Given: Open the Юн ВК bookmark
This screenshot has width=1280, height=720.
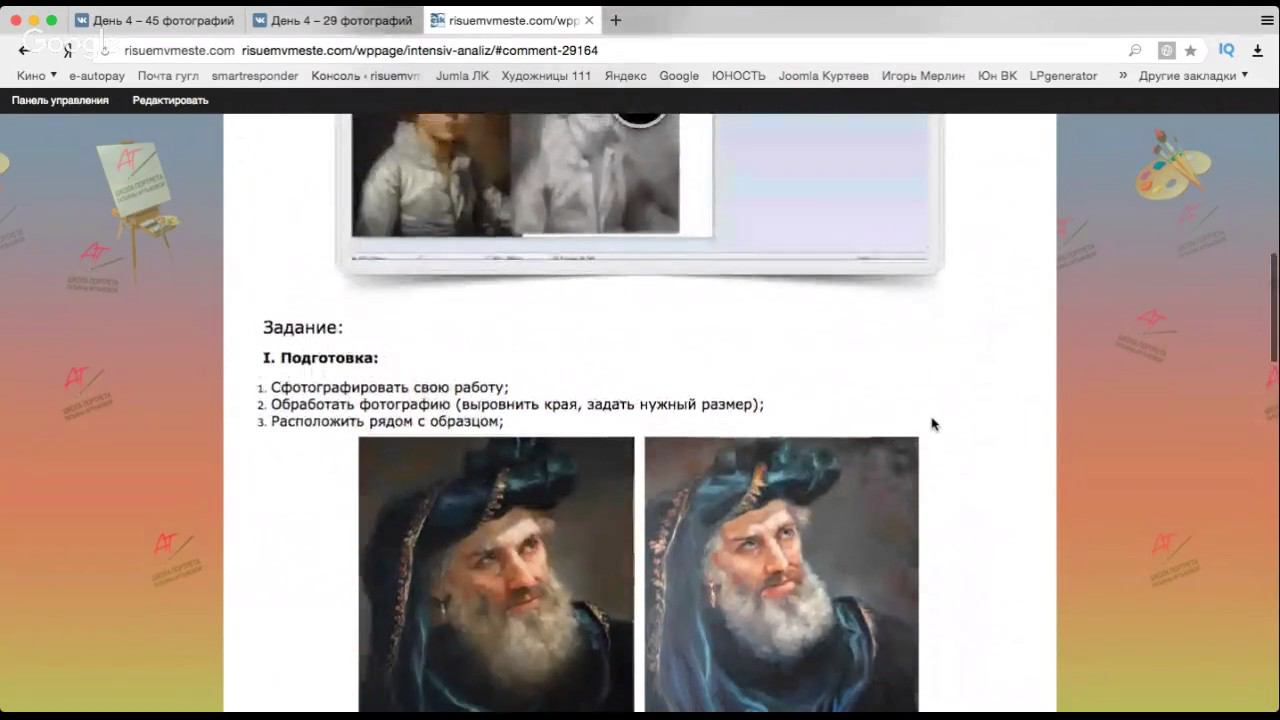Looking at the screenshot, I should coord(997,76).
